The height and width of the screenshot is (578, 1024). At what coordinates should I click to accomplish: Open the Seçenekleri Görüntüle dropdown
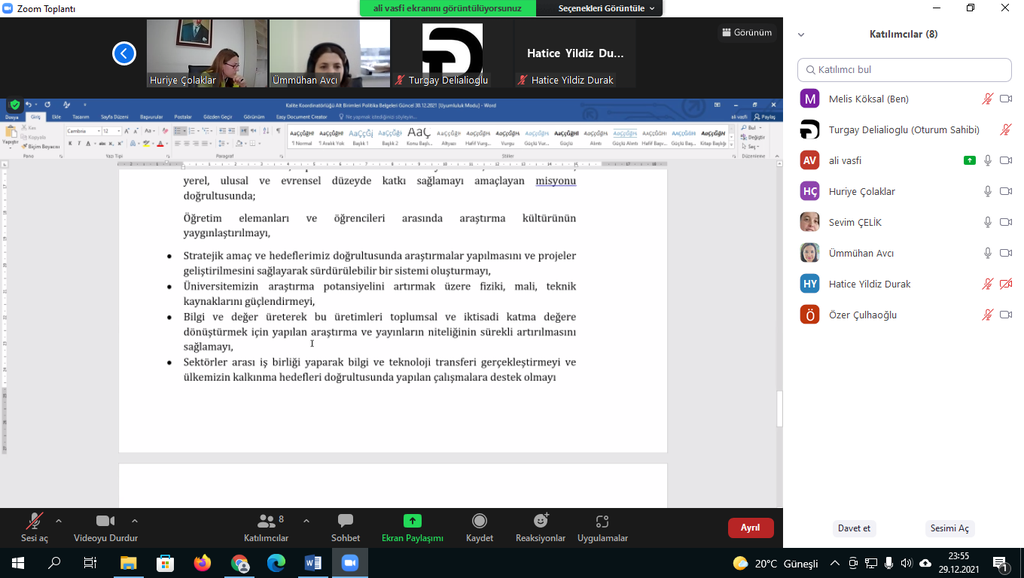[606, 8]
